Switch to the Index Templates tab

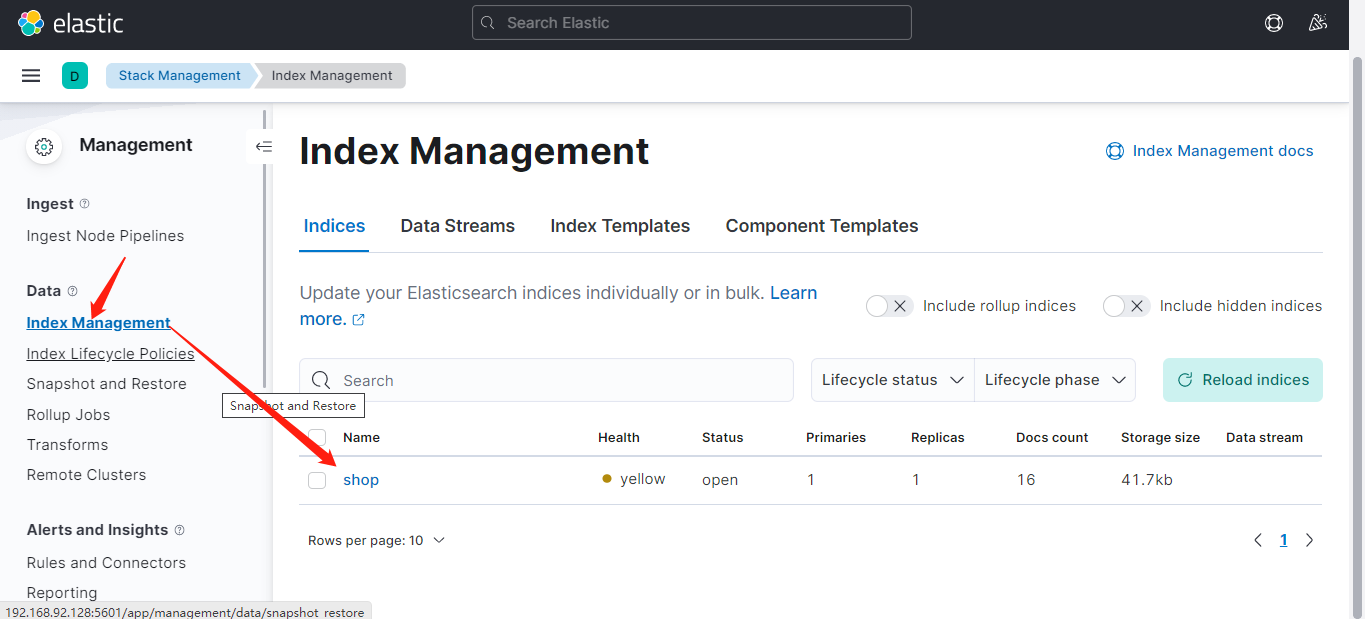[x=620, y=226]
